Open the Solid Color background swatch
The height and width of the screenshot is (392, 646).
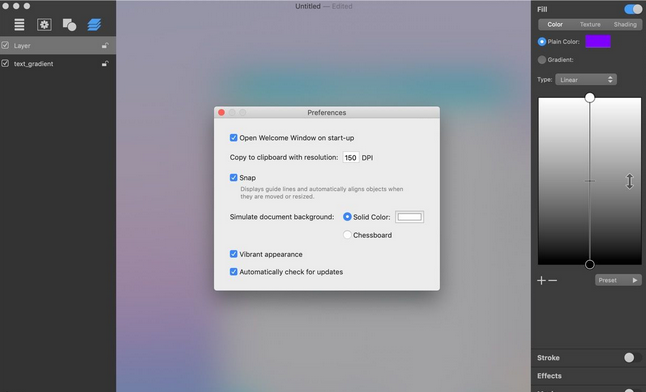pos(410,217)
